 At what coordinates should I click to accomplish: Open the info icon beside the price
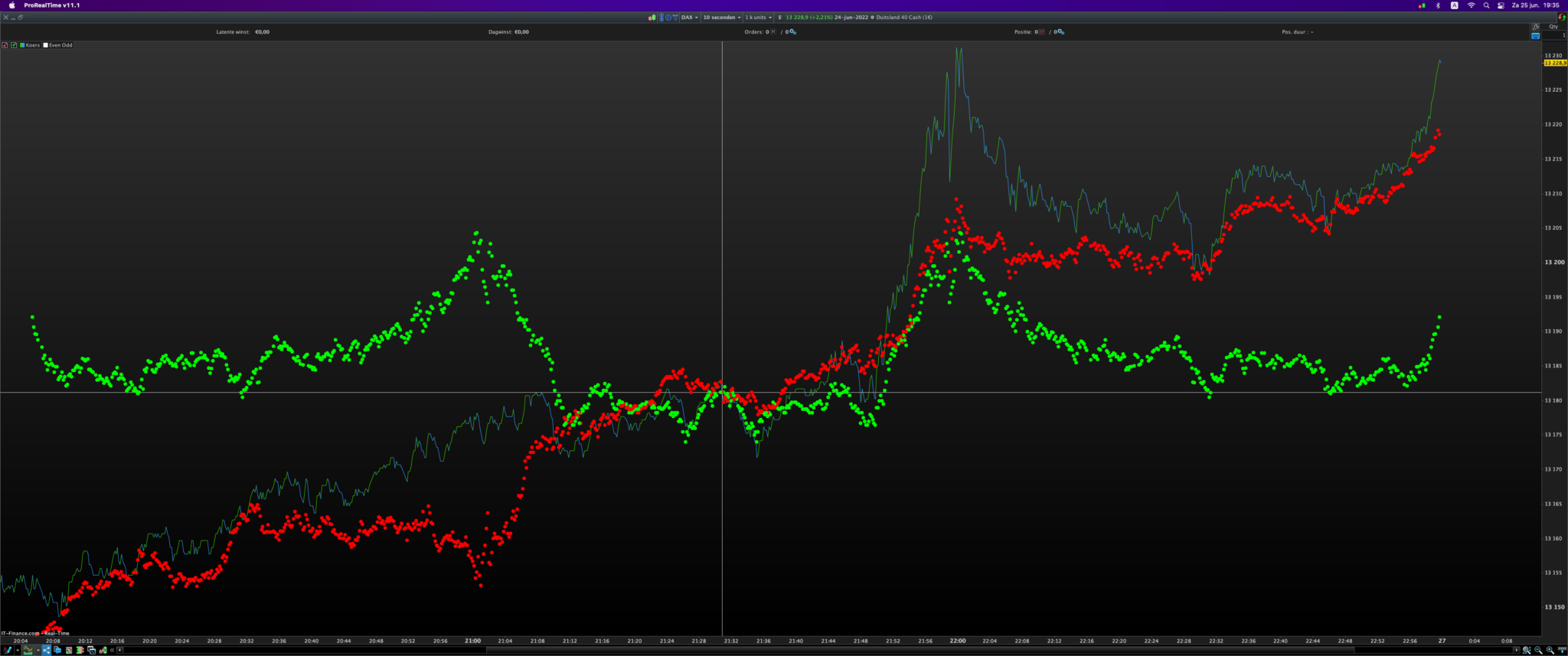(x=779, y=18)
